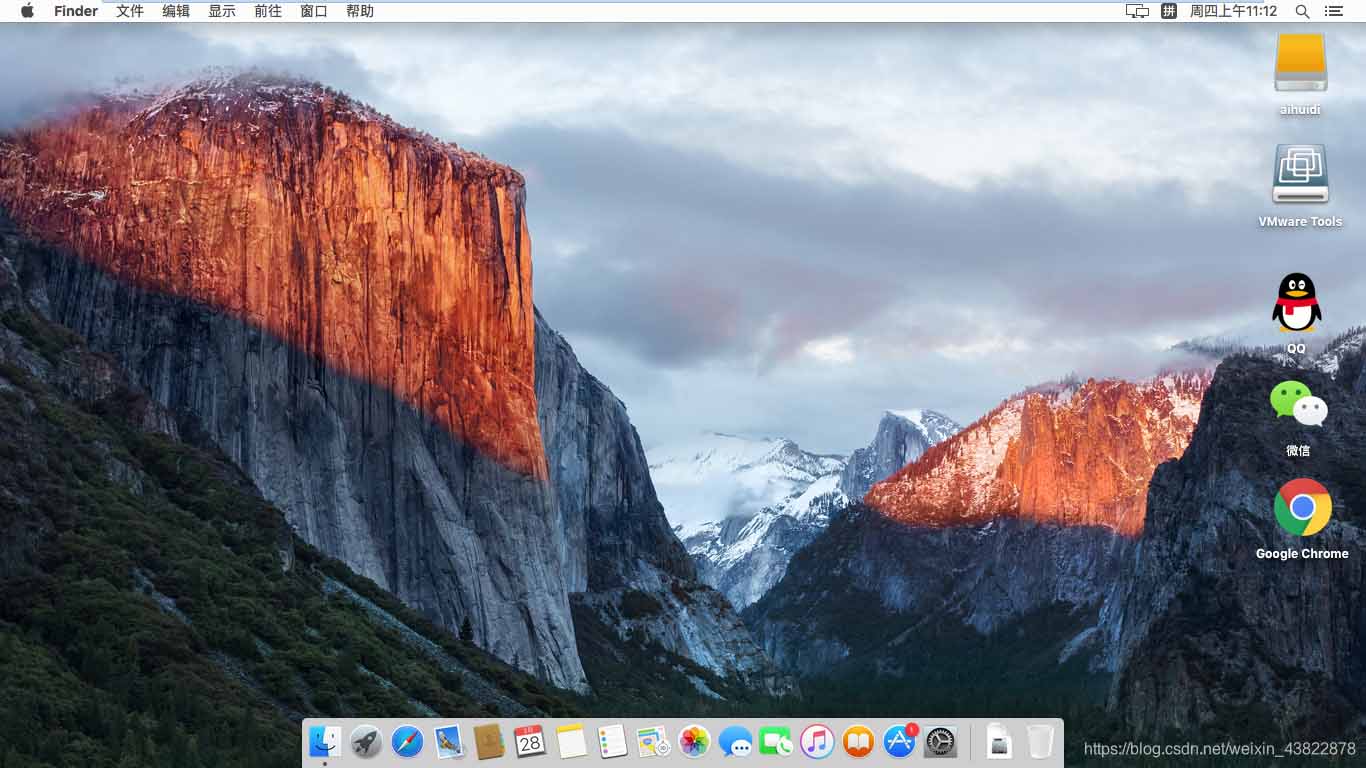The width and height of the screenshot is (1366, 768).
Task: Launch Launchpad from the Dock
Action: (366, 742)
